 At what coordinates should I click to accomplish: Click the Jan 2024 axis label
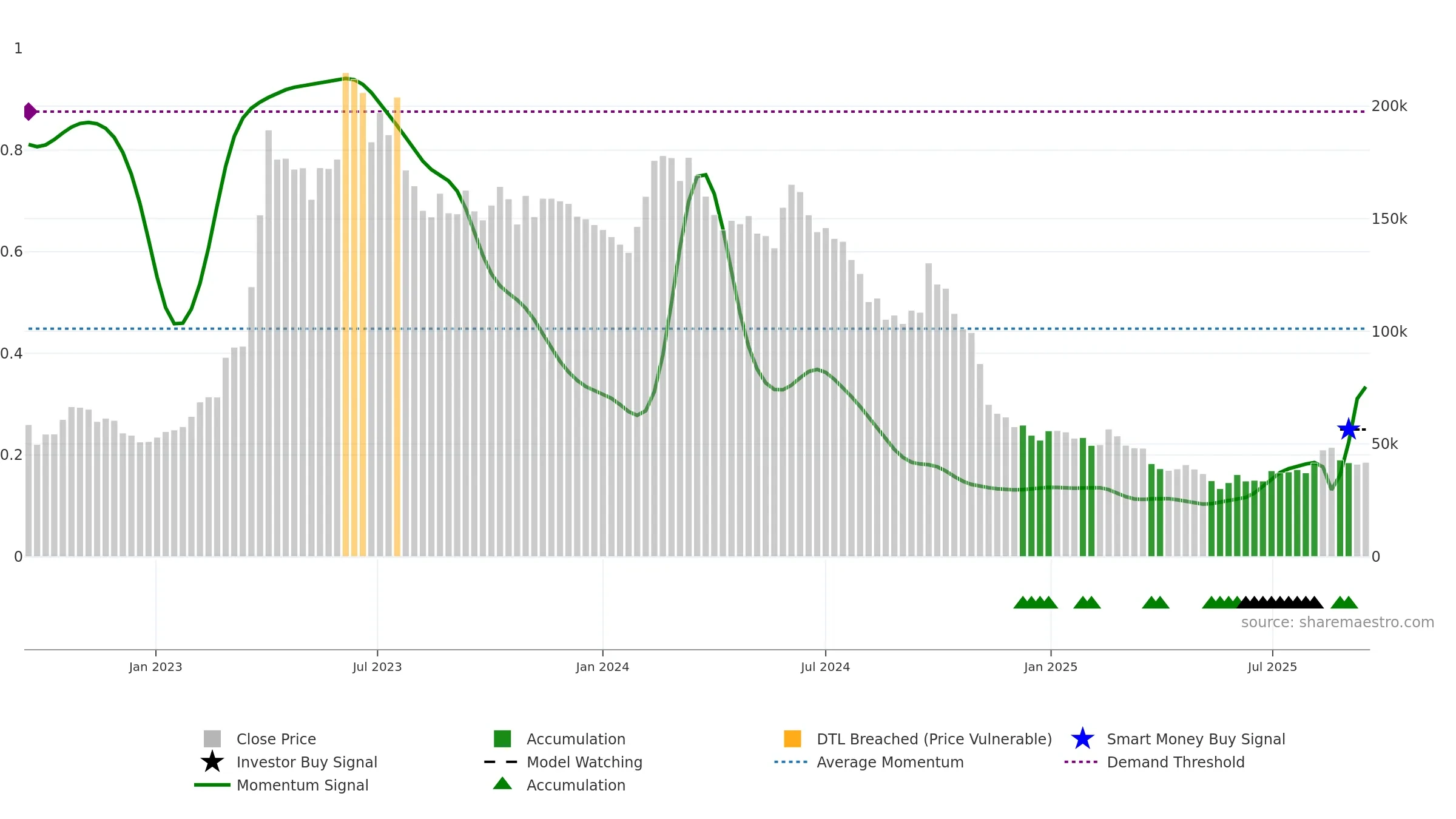tap(602, 667)
